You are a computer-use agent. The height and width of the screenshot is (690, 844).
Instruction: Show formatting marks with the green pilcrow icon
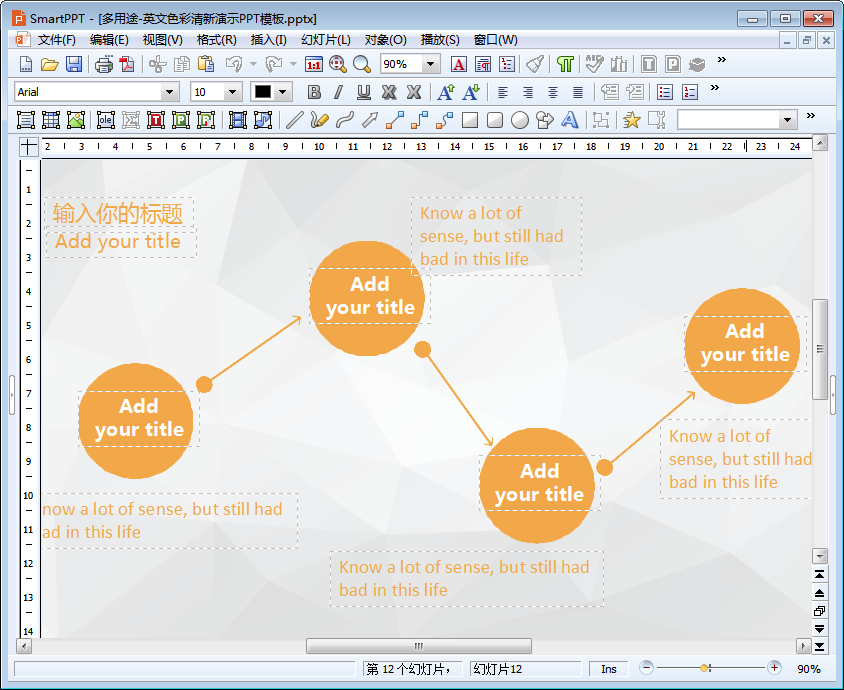(565, 65)
